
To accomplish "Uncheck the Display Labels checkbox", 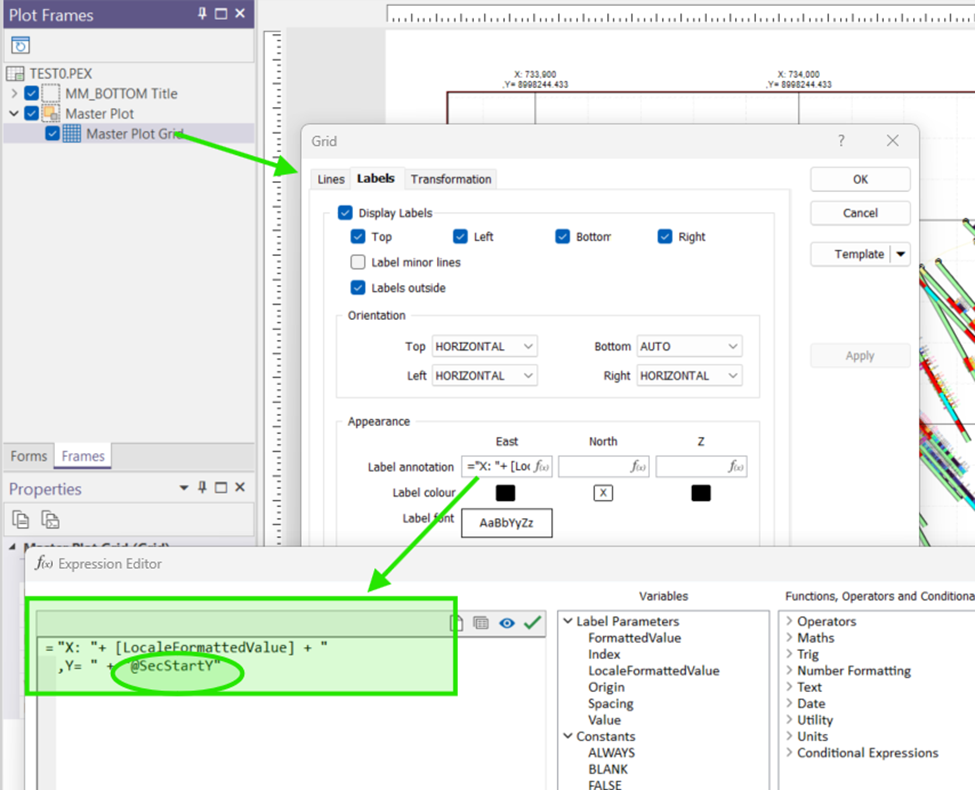I will (345, 213).
